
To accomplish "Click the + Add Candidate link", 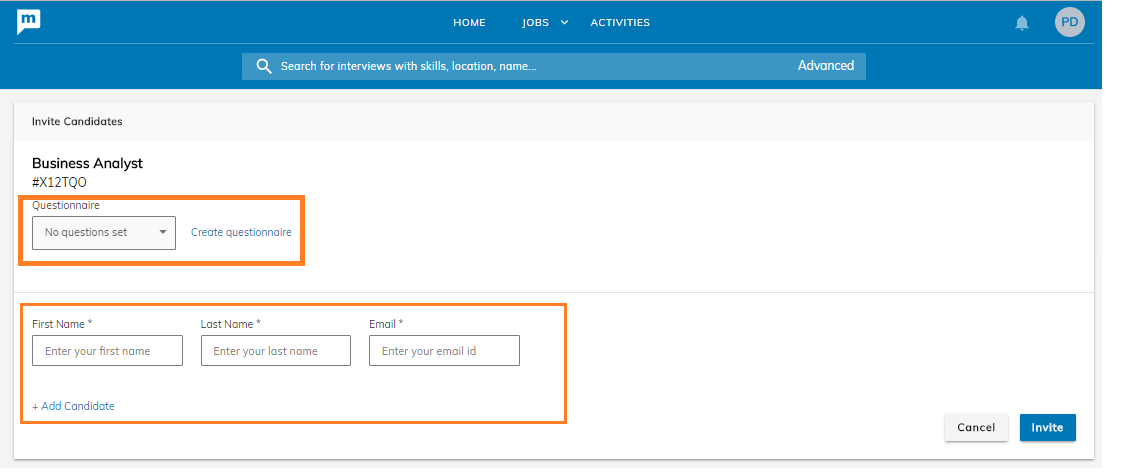I will 73,407.
